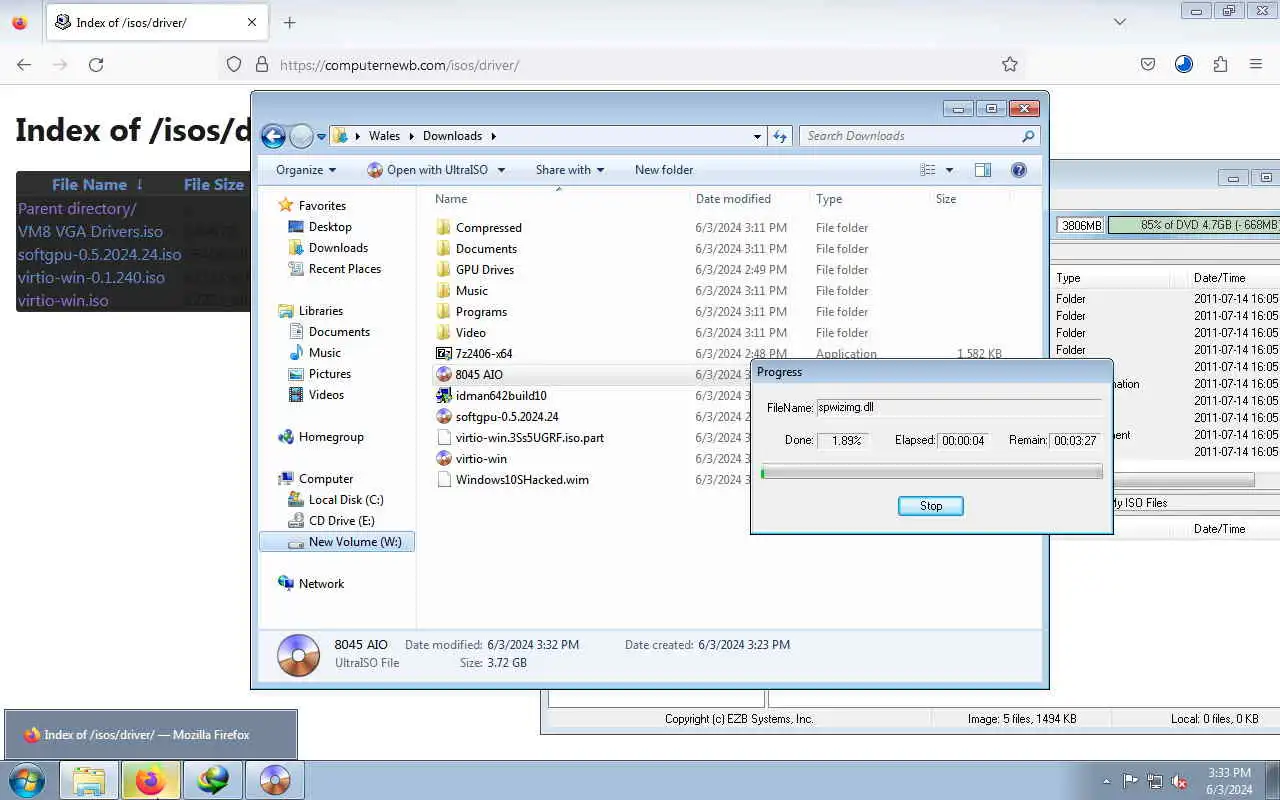Select Recent Places in the sidebar
The image size is (1280, 800).
click(344, 269)
